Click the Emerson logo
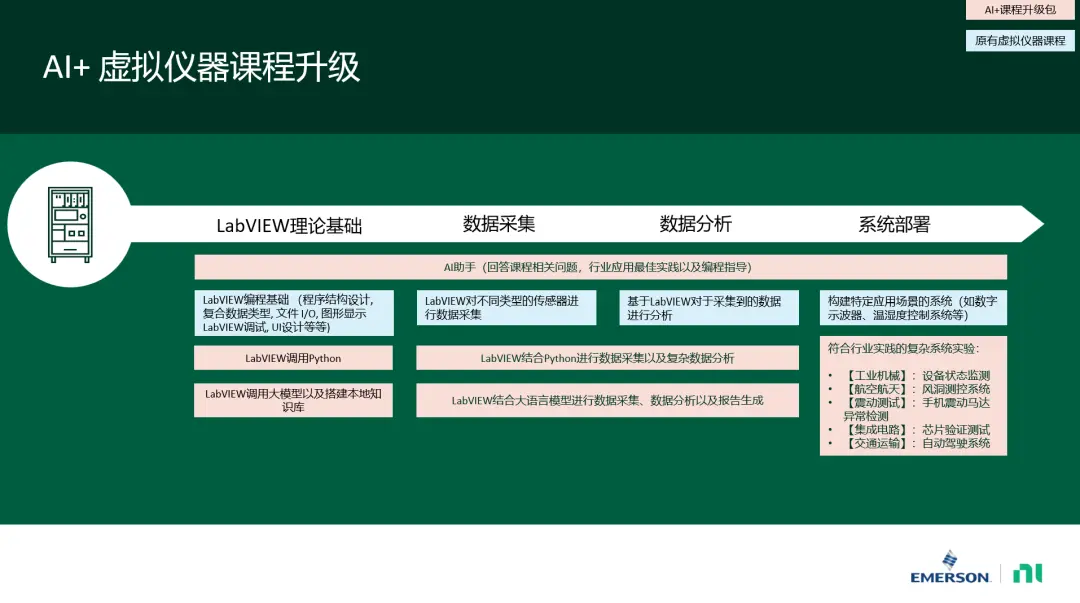 [x=951, y=567]
